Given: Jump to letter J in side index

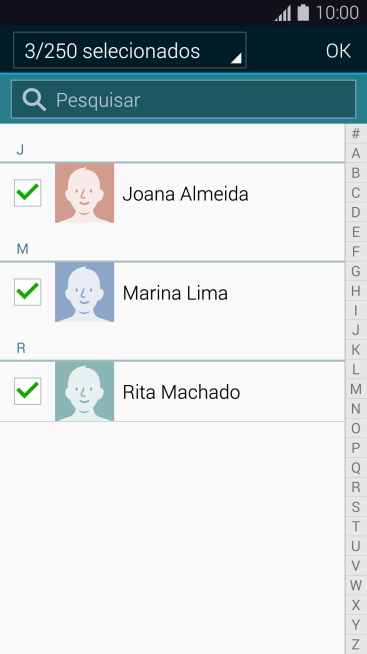Looking at the screenshot, I should 356,330.
